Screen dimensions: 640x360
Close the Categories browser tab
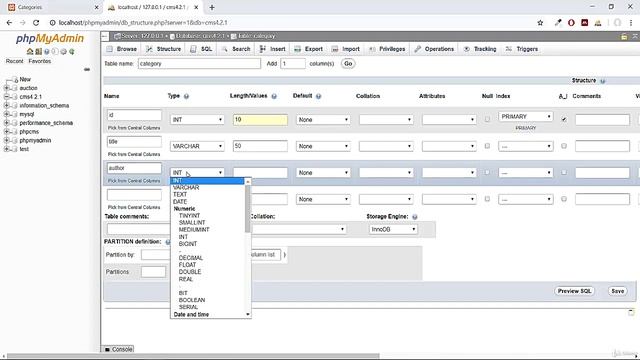click(96, 7)
